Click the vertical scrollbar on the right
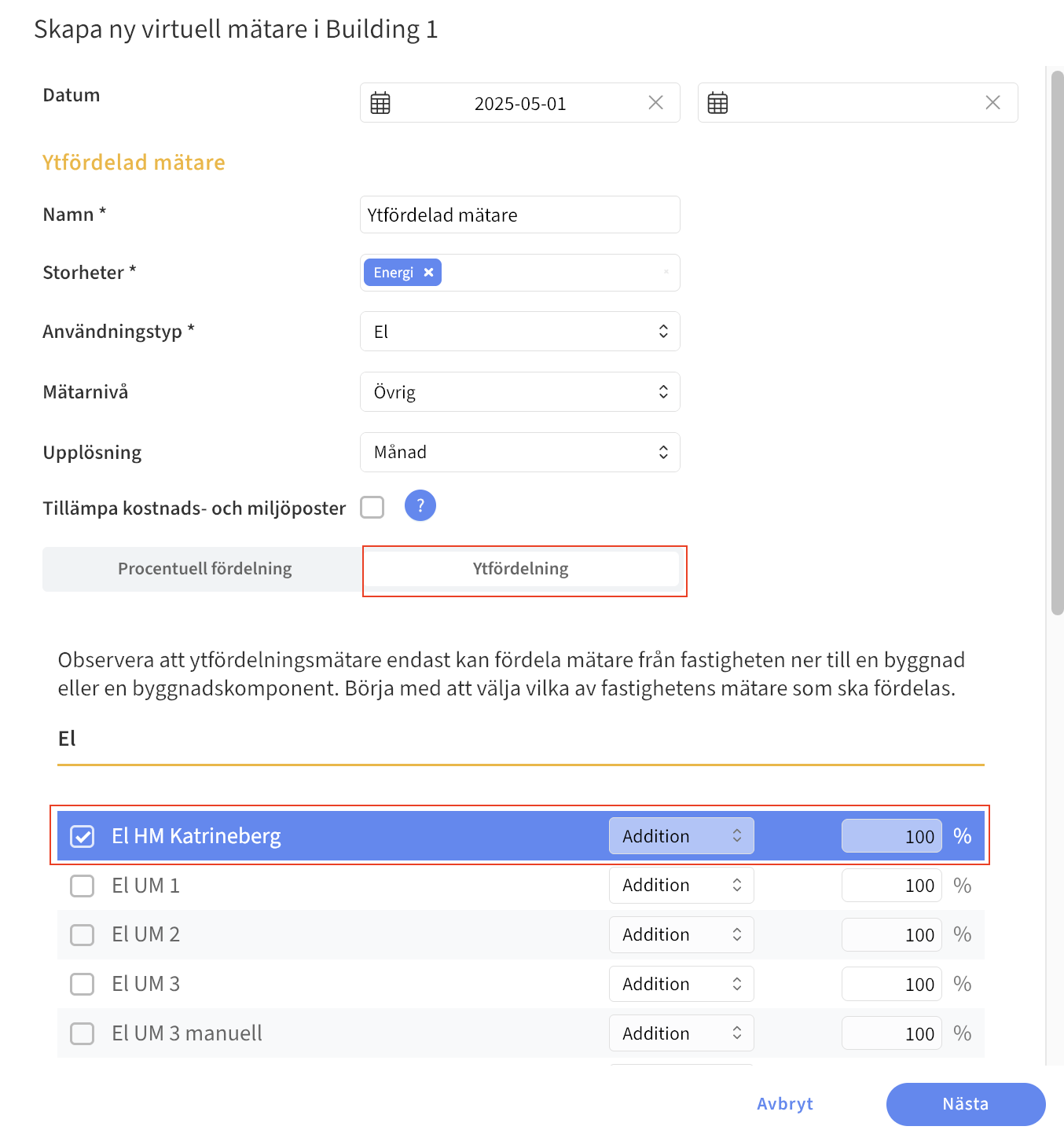This screenshot has height=1141, width=1064. [1057, 342]
